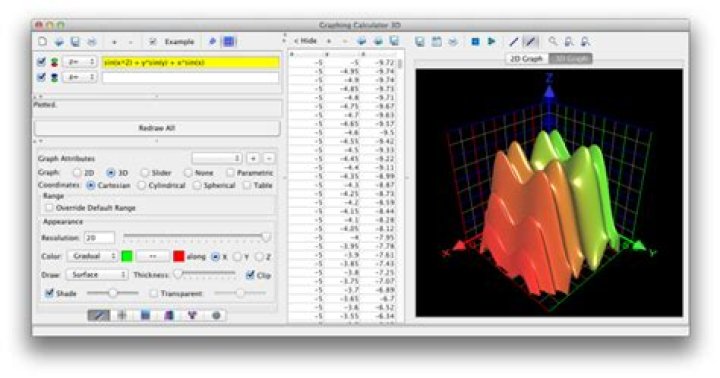Image resolution: width=720 pixels, height=378 pixels.
Task: Click the blue icon right of Example
Action: pyautogui.click(x=212, y=42)
